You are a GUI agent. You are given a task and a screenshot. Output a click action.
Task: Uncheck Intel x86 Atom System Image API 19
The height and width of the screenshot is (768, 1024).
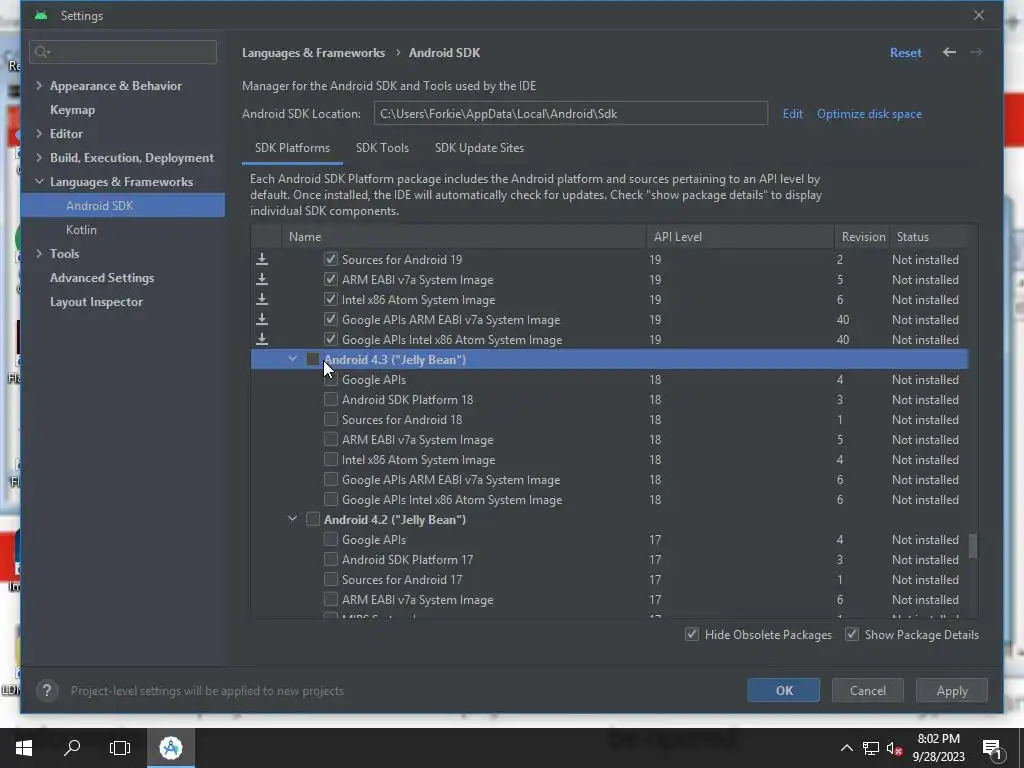(x=330, y=300)
